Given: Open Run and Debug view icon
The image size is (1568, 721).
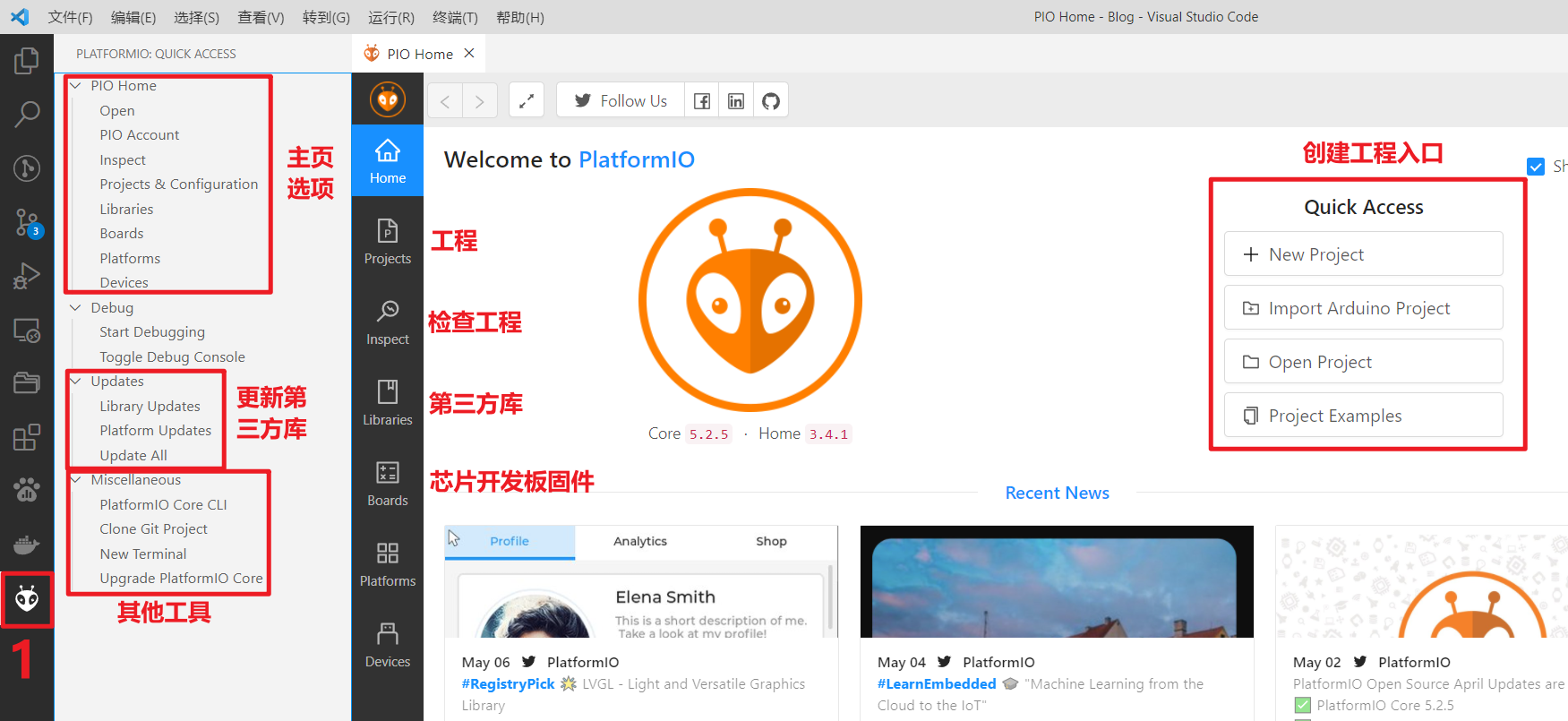Looking at the screenshot, I should (27, 276).
